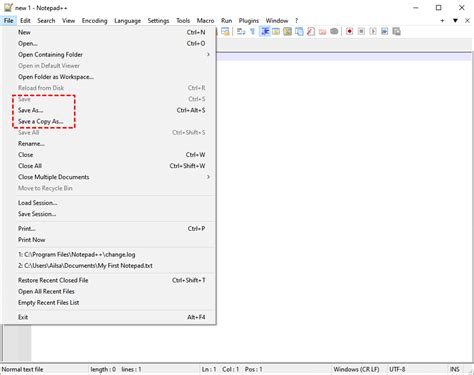
Task: Open document list triangle by menu bar
Action: coord(455,21)
